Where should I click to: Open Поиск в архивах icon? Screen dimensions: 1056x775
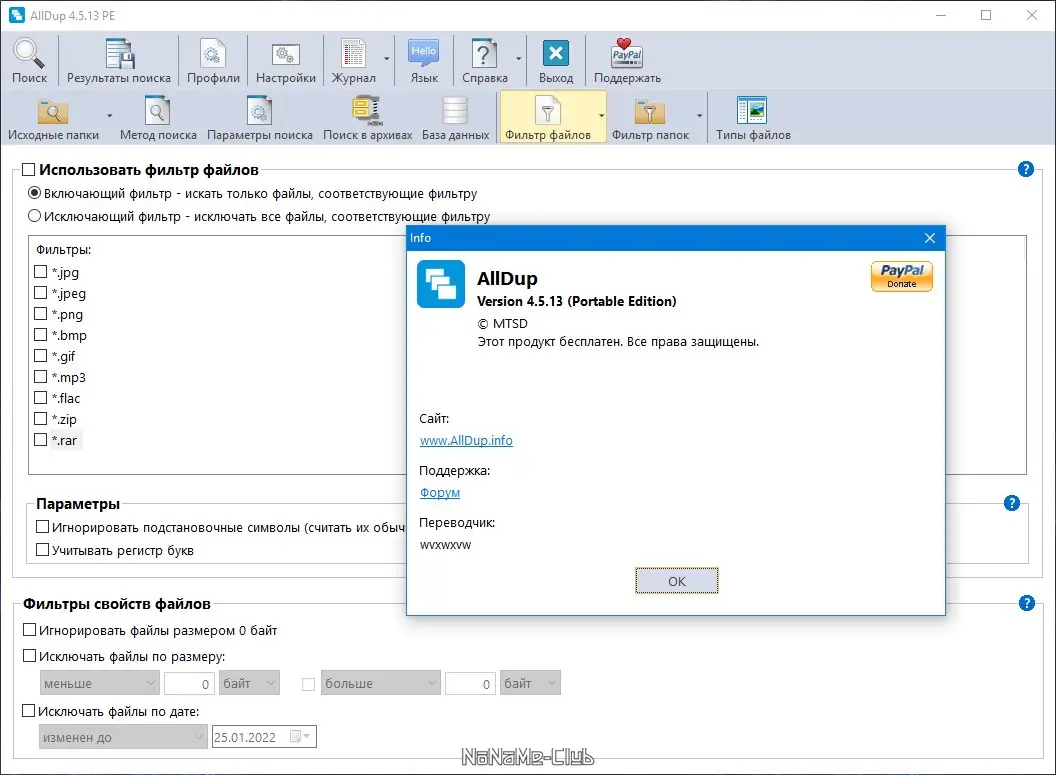(x=367, y=118)
